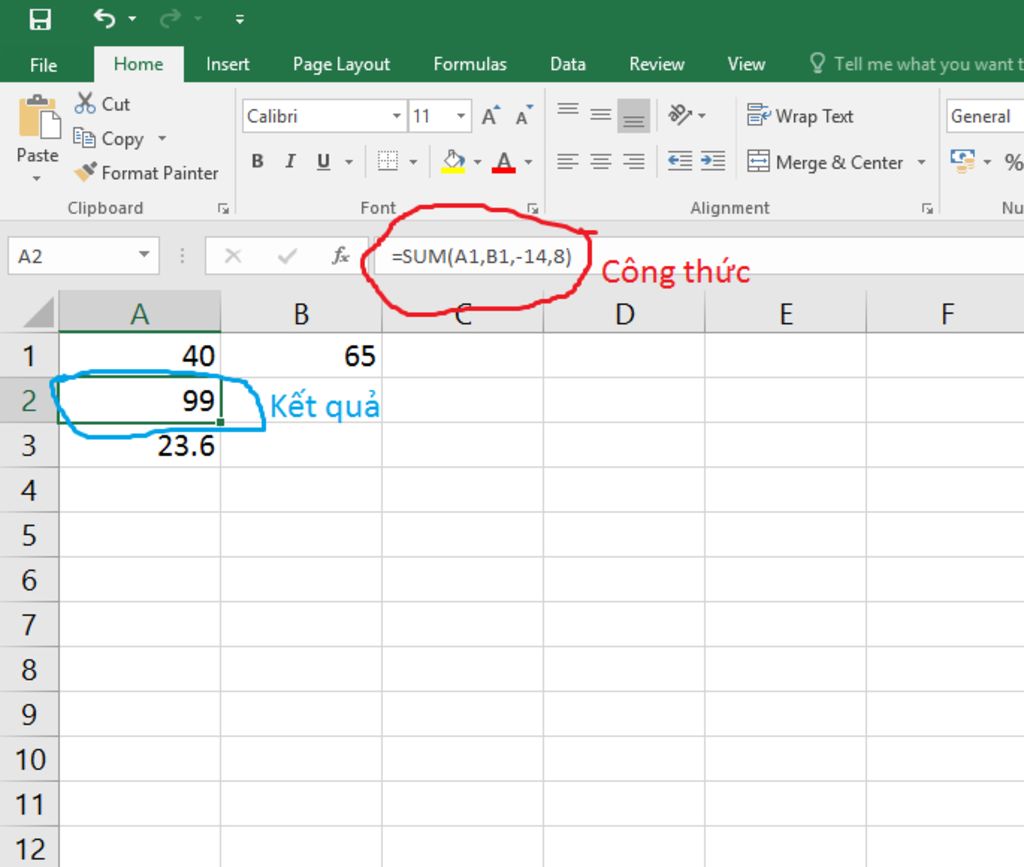Click Decrease Font Size icon

tap(524, 116)
